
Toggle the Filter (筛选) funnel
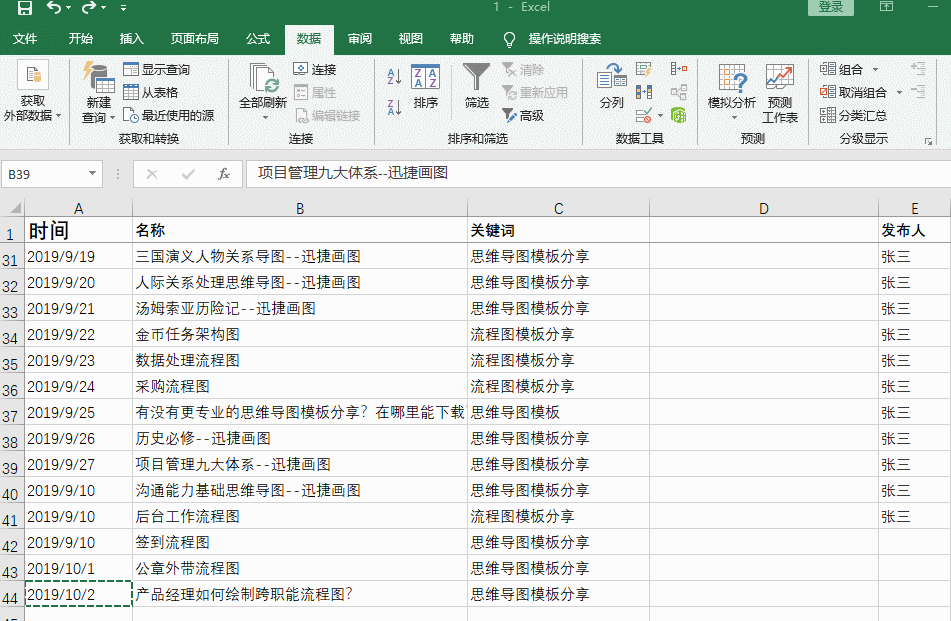click(477, 86)
